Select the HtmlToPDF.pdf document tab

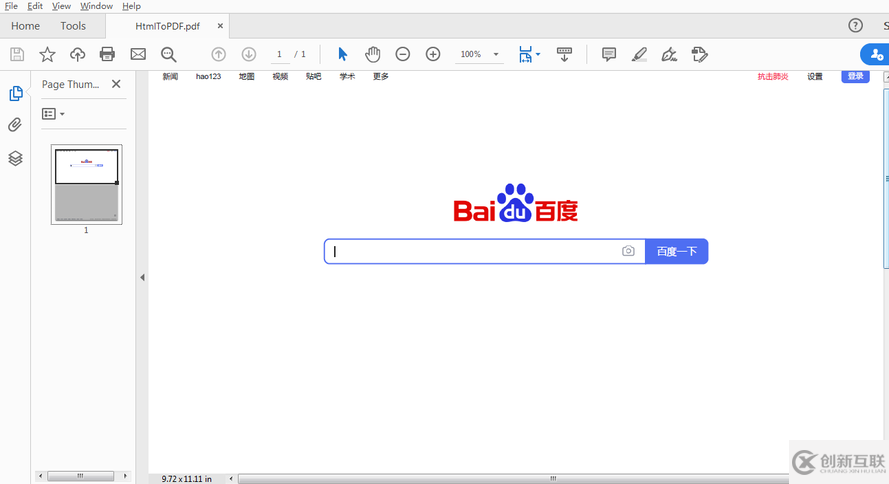pos(167,26)
